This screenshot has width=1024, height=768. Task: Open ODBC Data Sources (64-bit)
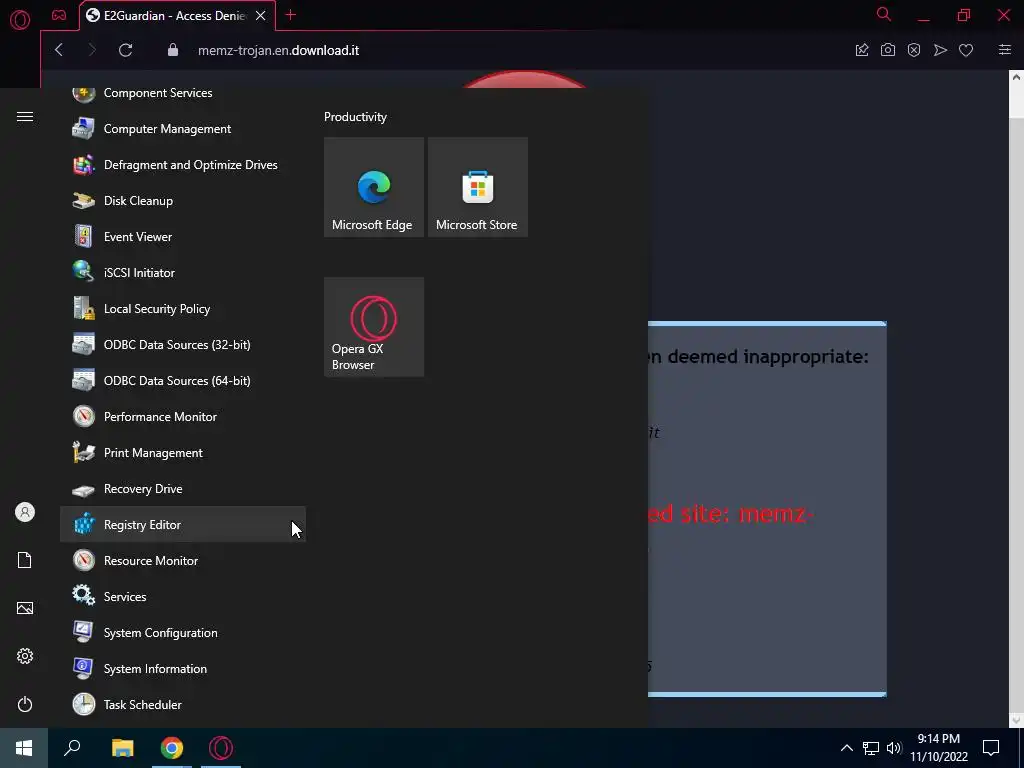183,380
